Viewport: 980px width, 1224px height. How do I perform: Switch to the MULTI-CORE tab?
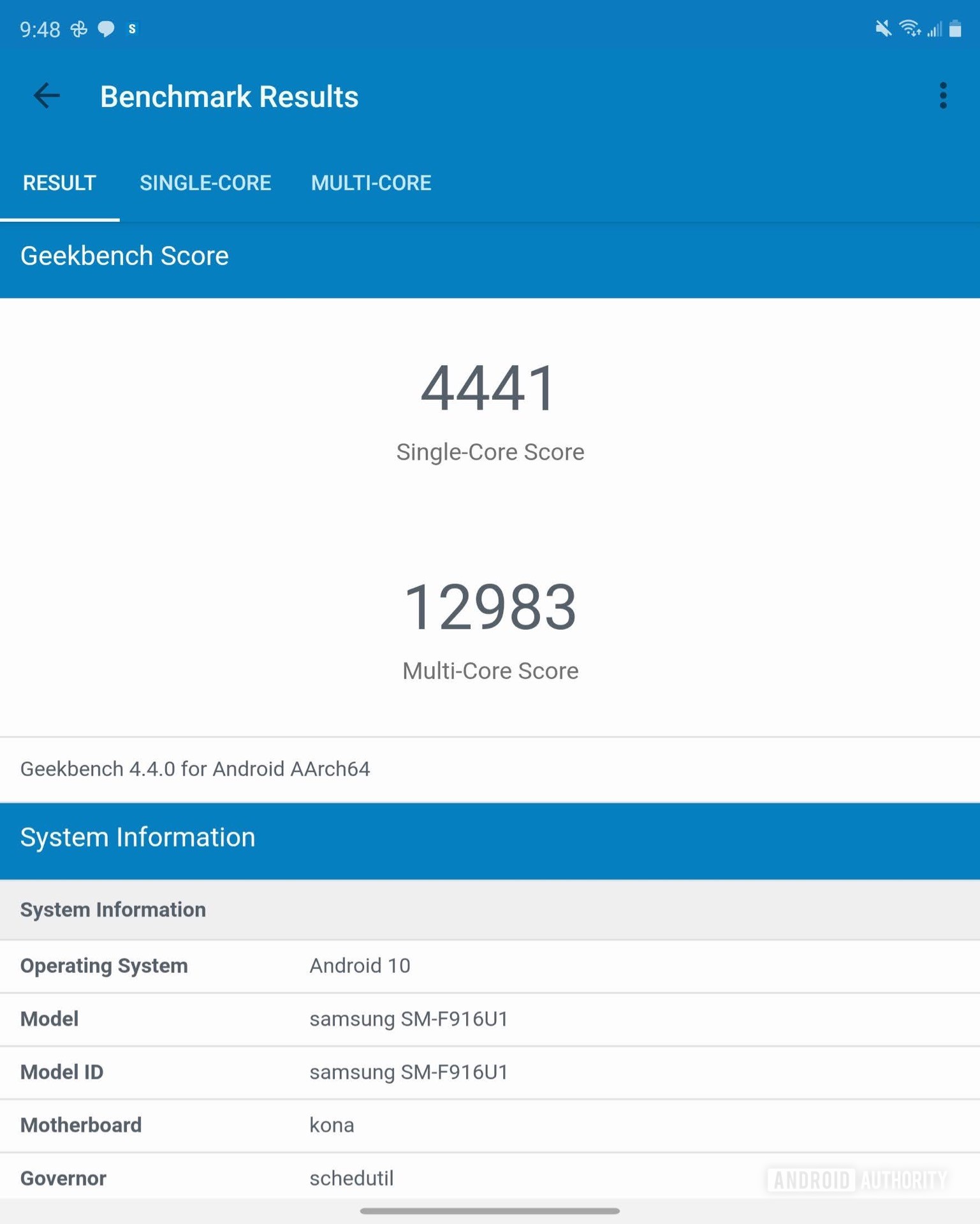pyautogui.click(x=371, y=183)
